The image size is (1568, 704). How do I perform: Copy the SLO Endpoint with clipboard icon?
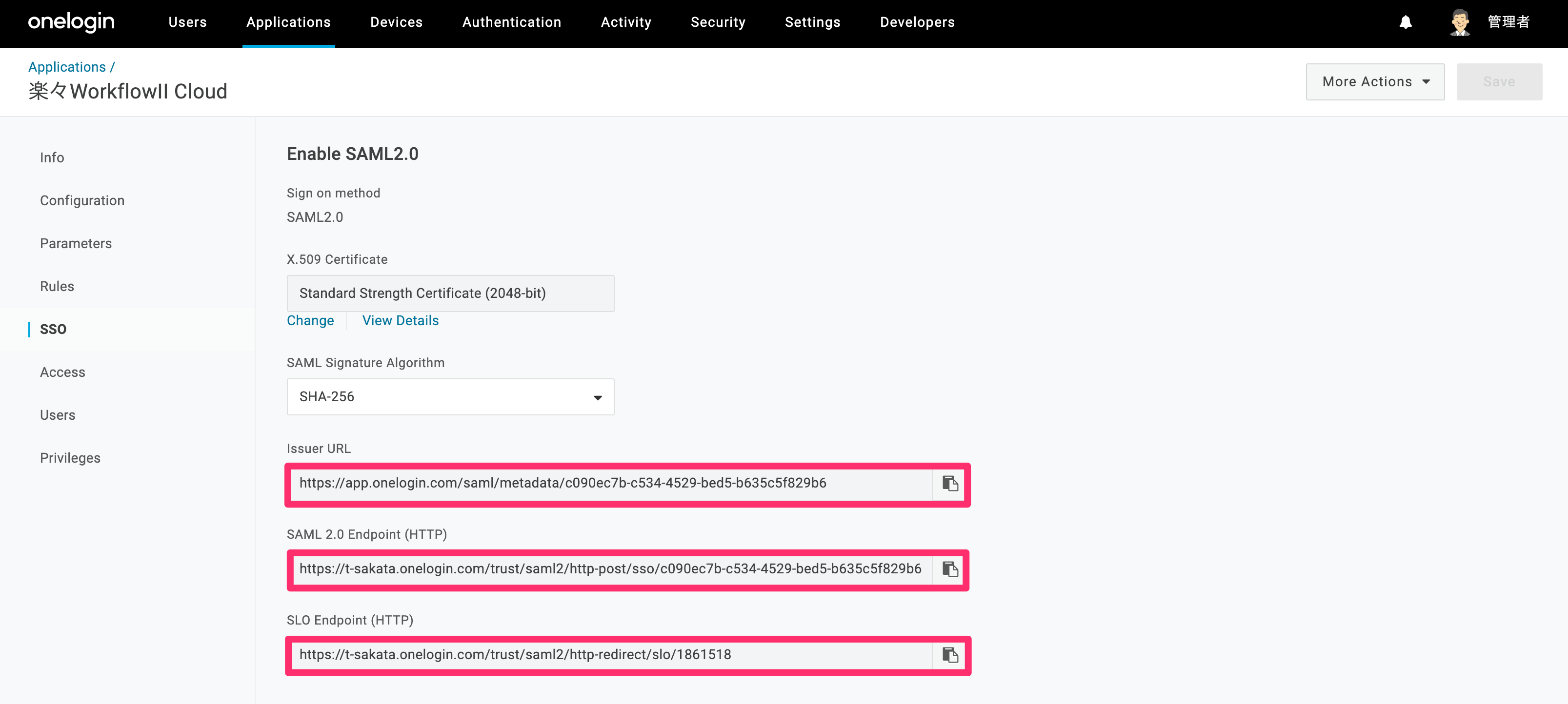(x=949, y=655)
